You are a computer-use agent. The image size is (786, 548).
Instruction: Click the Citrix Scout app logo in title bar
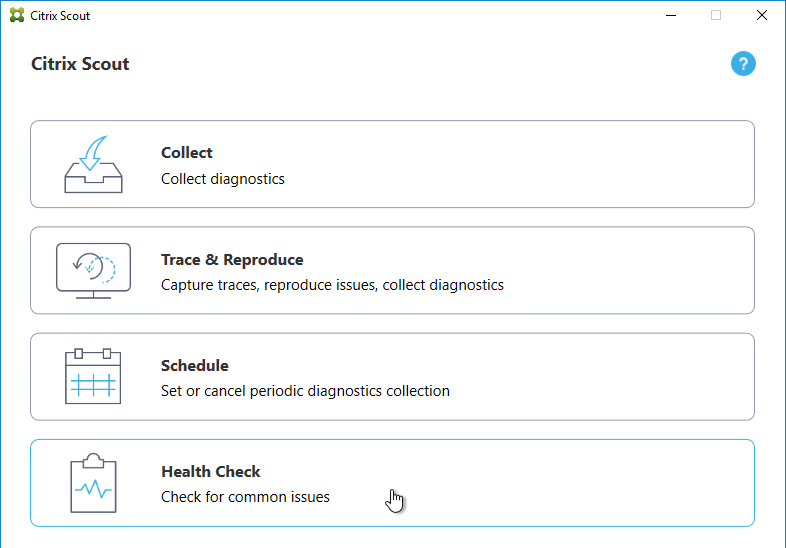tap(17, 16)
